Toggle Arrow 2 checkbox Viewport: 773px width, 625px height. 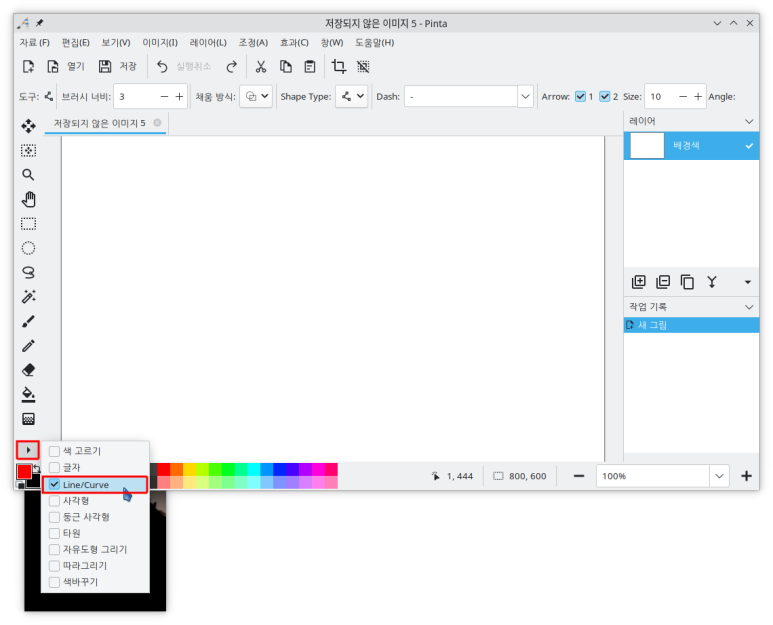pyautogui.click(x=604, y=97)
